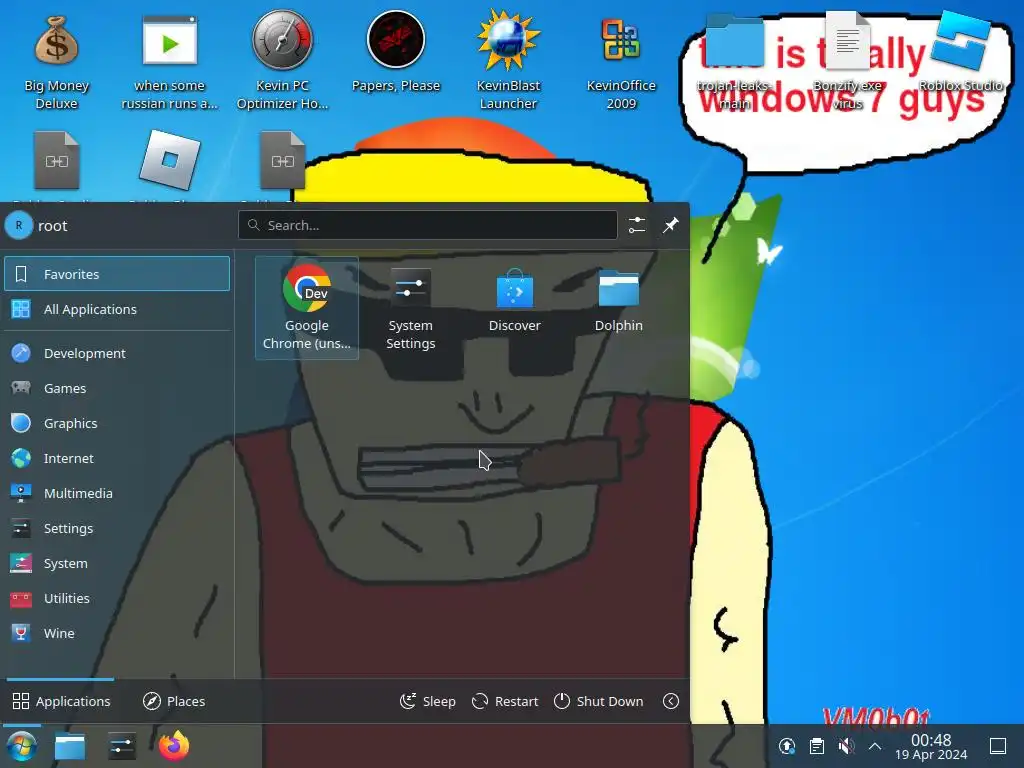Click the root user avatar
Screen dimensions: 1024x768
tap(18, 225)
